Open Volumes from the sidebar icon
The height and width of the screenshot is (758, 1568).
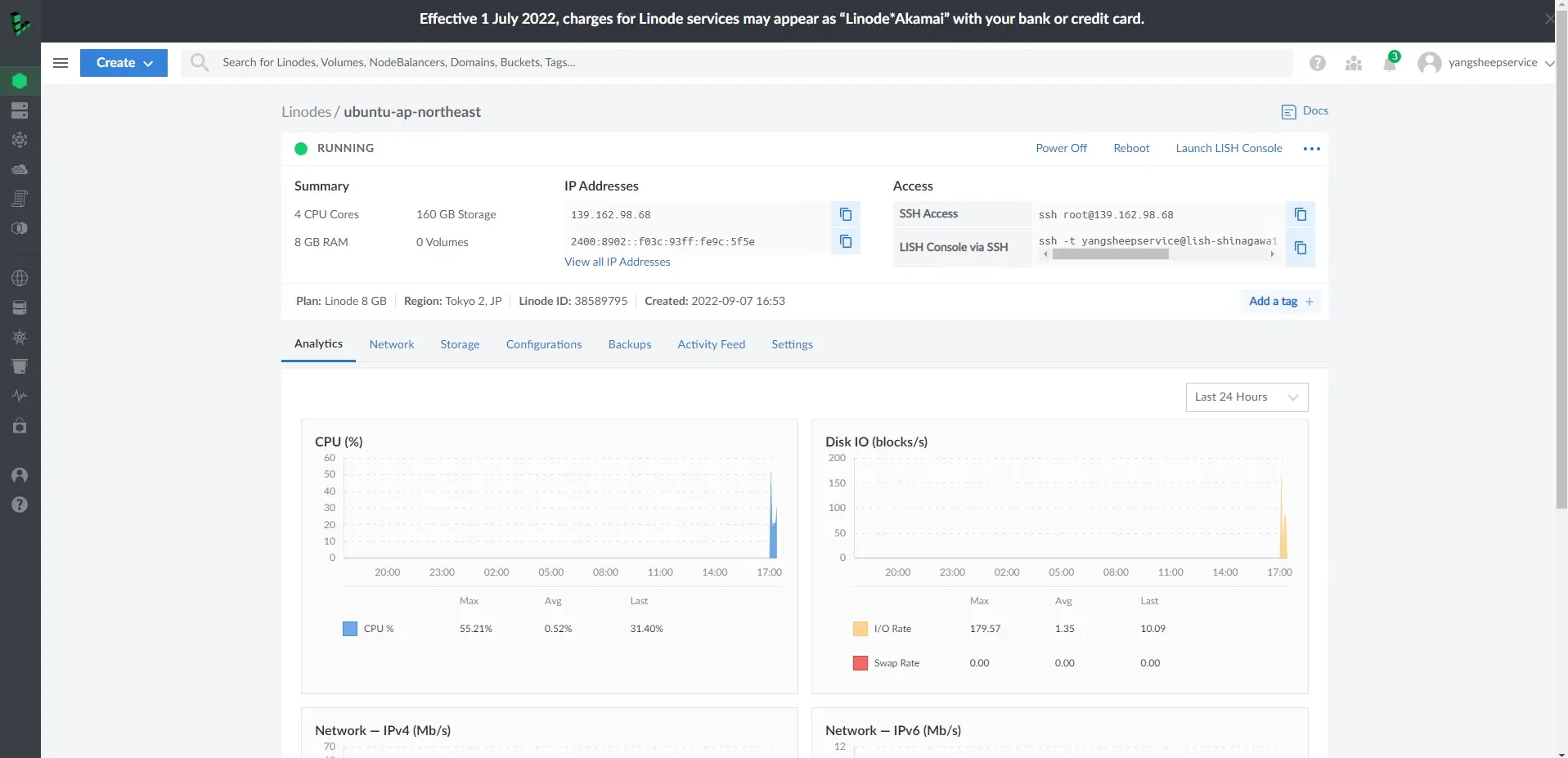point(20,110)
